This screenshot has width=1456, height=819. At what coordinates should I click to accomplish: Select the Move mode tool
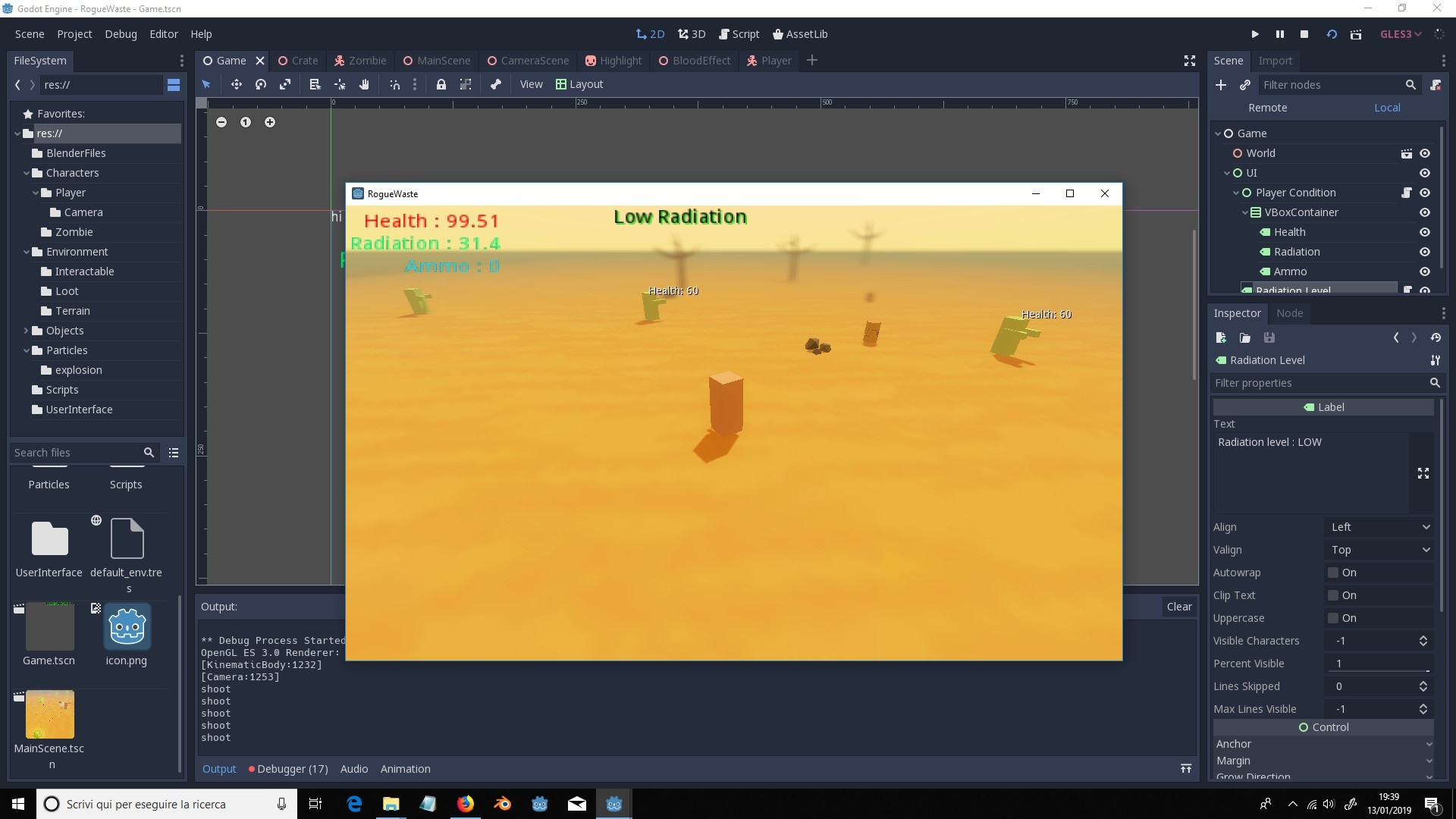236,84
